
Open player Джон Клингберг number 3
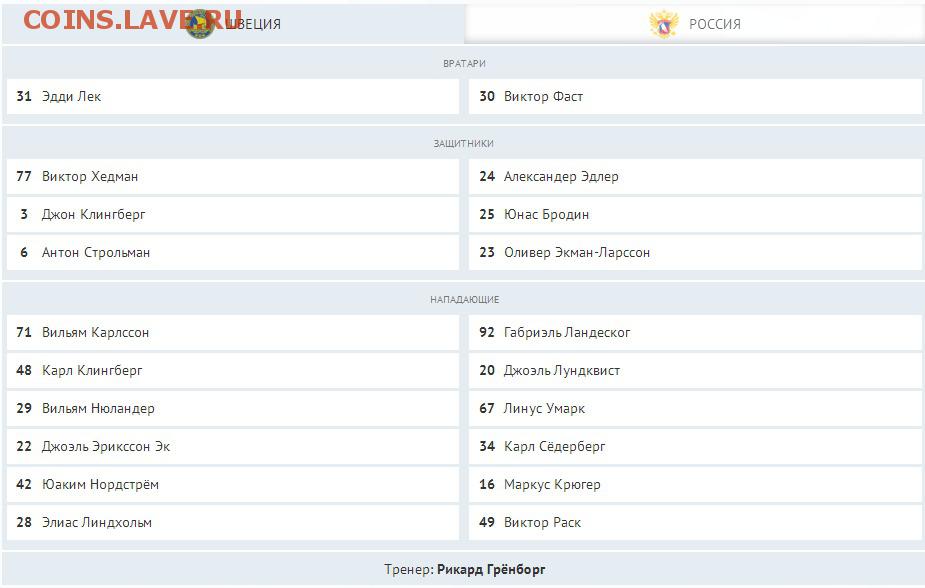pyautogui.click(x=232, y=214)
